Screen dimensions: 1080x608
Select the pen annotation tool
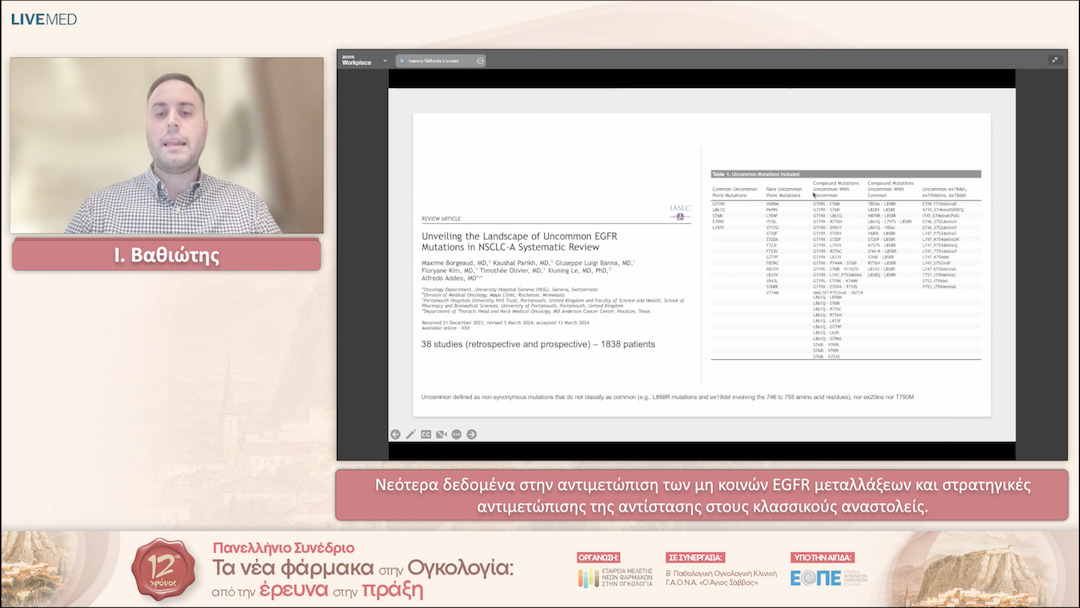410,434
